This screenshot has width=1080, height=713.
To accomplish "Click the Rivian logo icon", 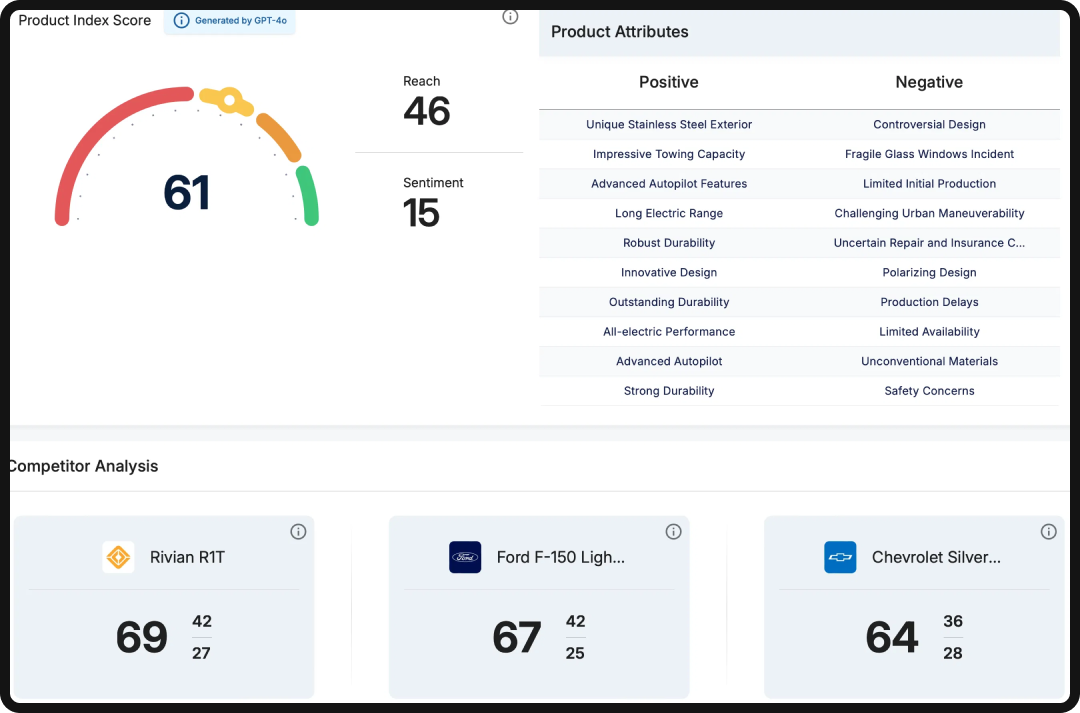I will pyautogui.click(x=118, y=557).
